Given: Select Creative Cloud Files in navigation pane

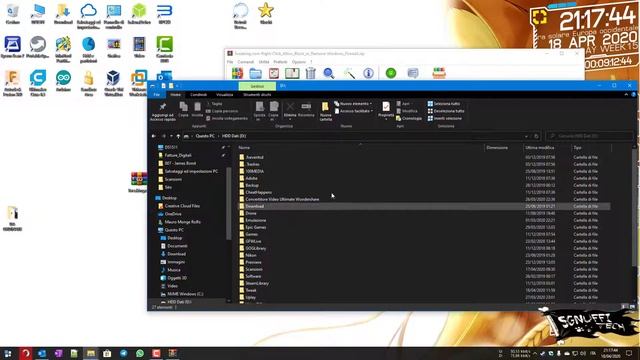Looking at the screenshot, I should 182,206.
